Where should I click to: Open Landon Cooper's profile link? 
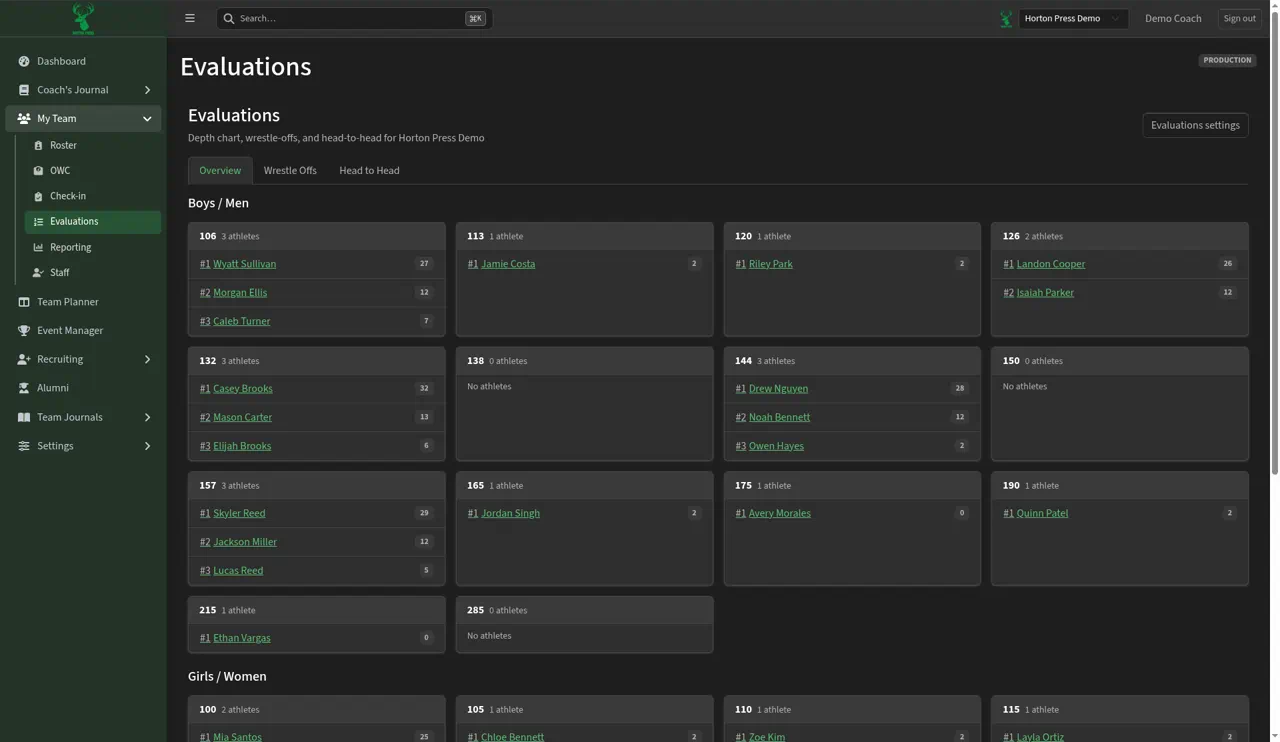pos(1050,264)
